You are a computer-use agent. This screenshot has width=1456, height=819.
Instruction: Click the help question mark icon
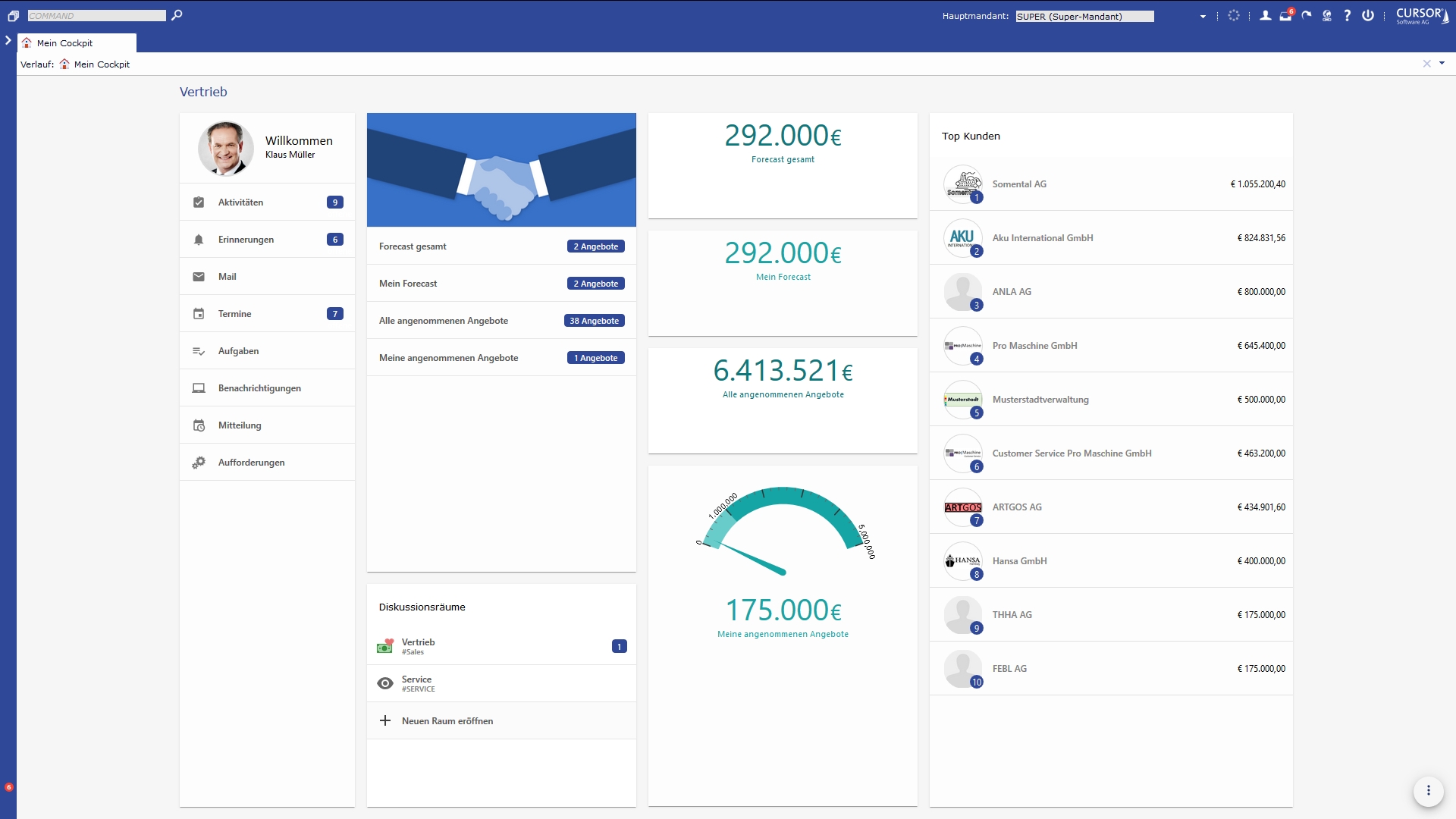[x=1347, y=15]
